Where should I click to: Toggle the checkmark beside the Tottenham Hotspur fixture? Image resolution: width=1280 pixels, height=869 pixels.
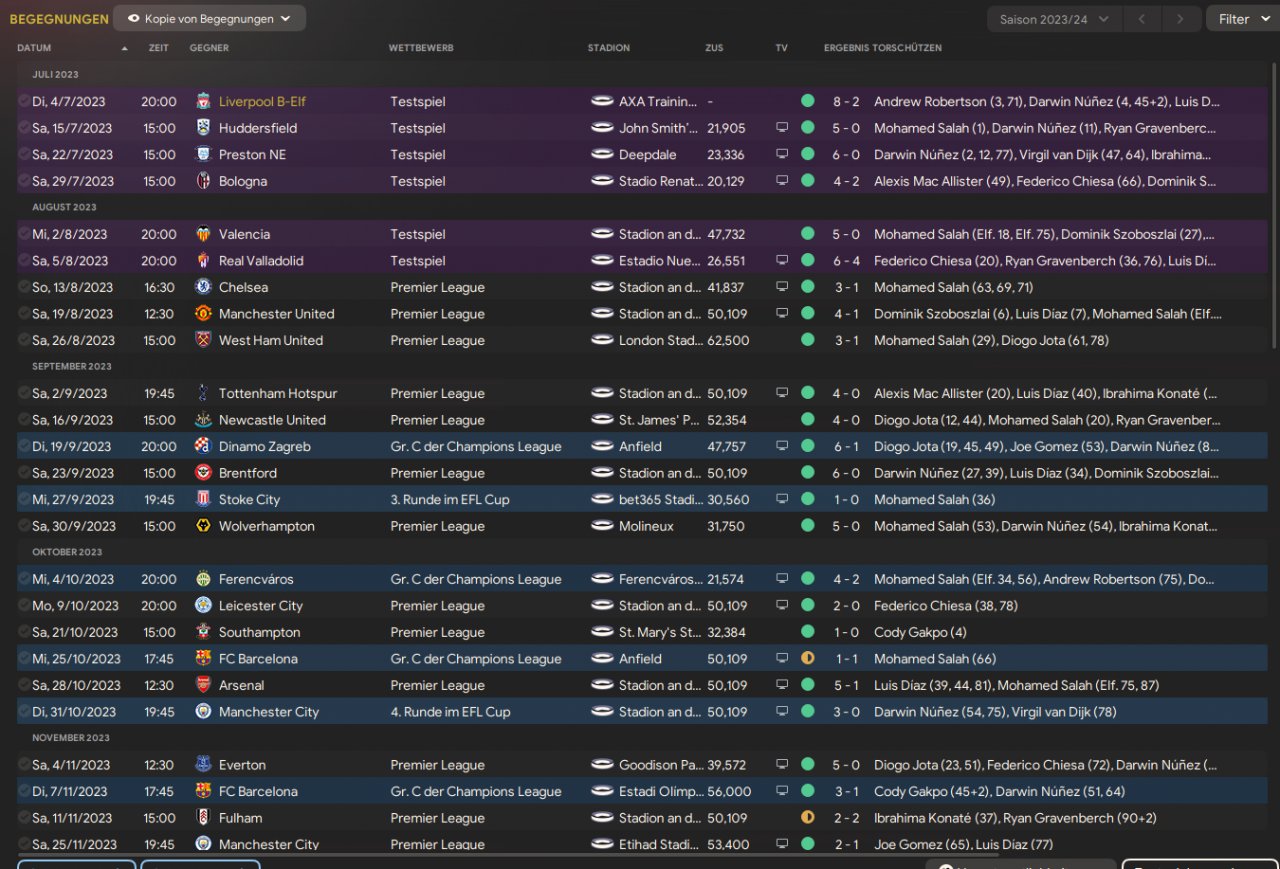pos(24,393)
